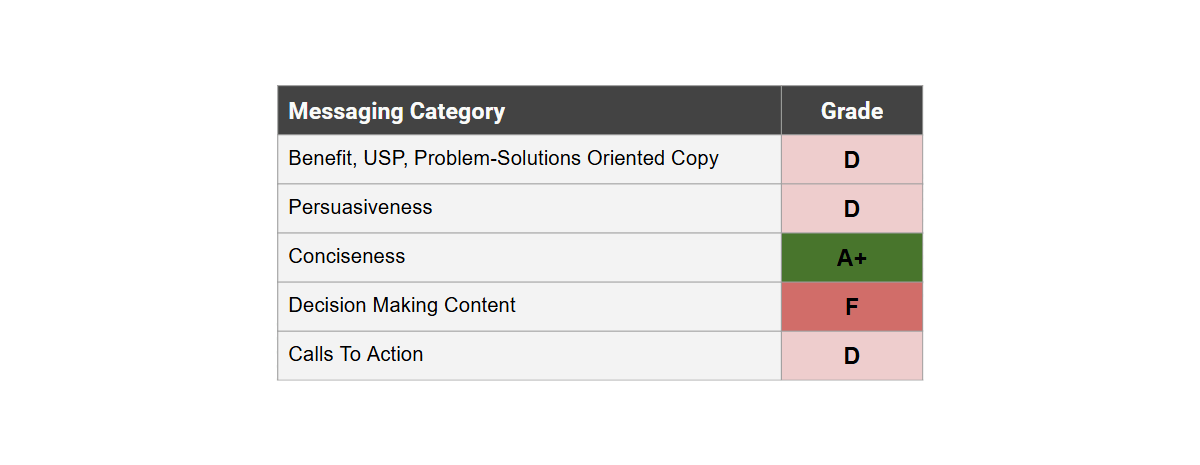Click the word 'Copy' in first row
Viewport: 1200px width, 465px height.
695,159
